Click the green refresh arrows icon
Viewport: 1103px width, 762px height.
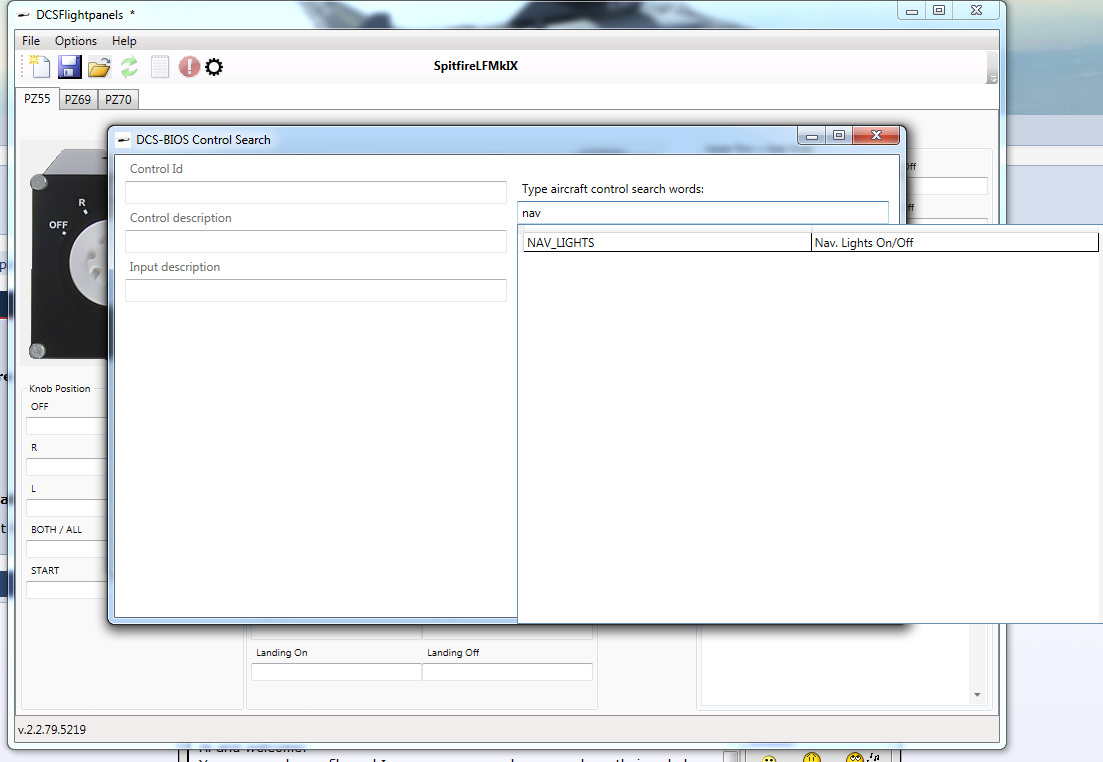129,67
